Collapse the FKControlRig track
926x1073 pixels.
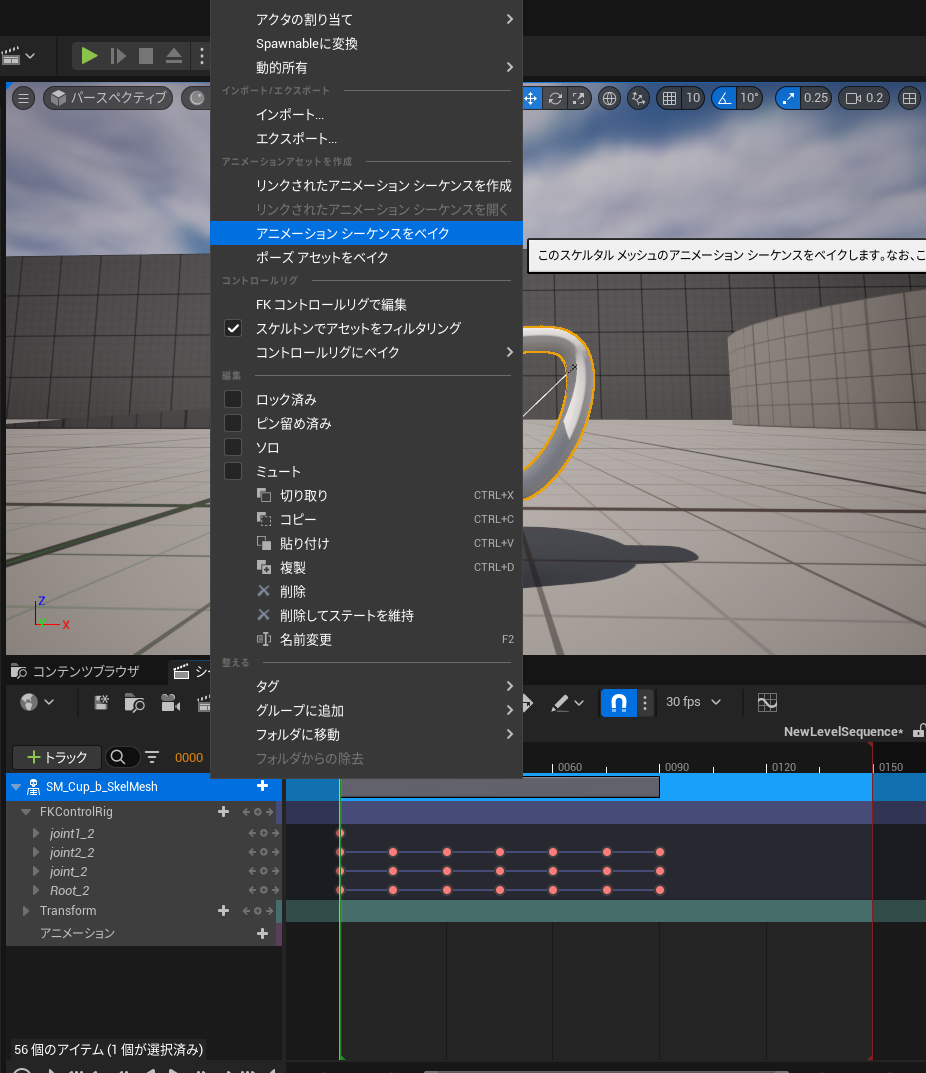click(25, 811)
